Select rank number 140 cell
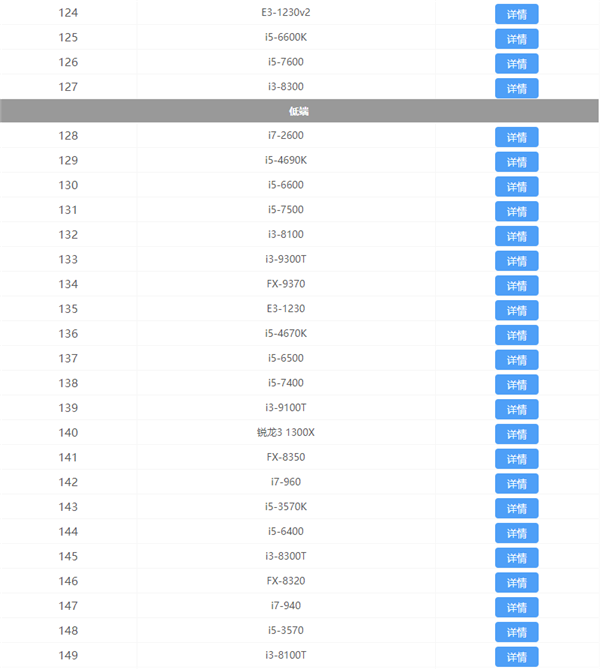600x669 pixels. 68,433
